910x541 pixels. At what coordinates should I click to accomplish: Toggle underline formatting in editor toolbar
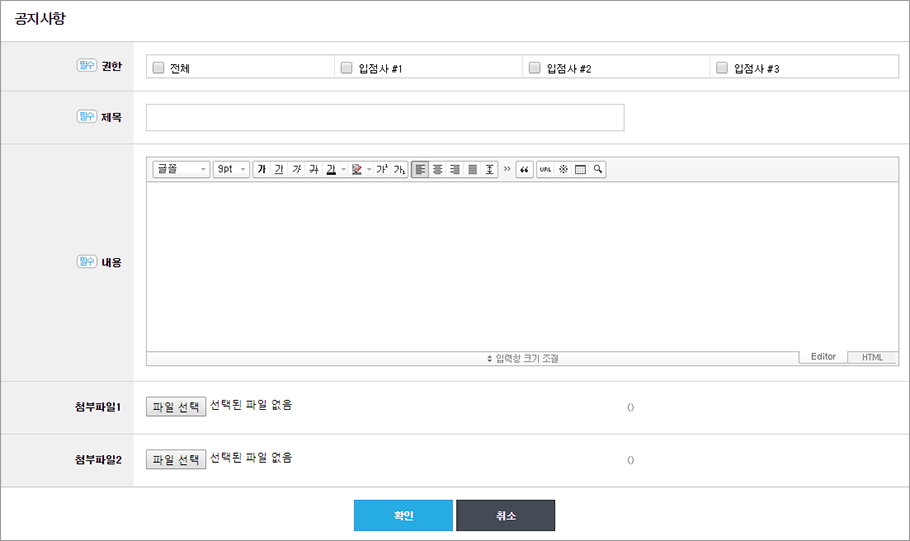279,169
